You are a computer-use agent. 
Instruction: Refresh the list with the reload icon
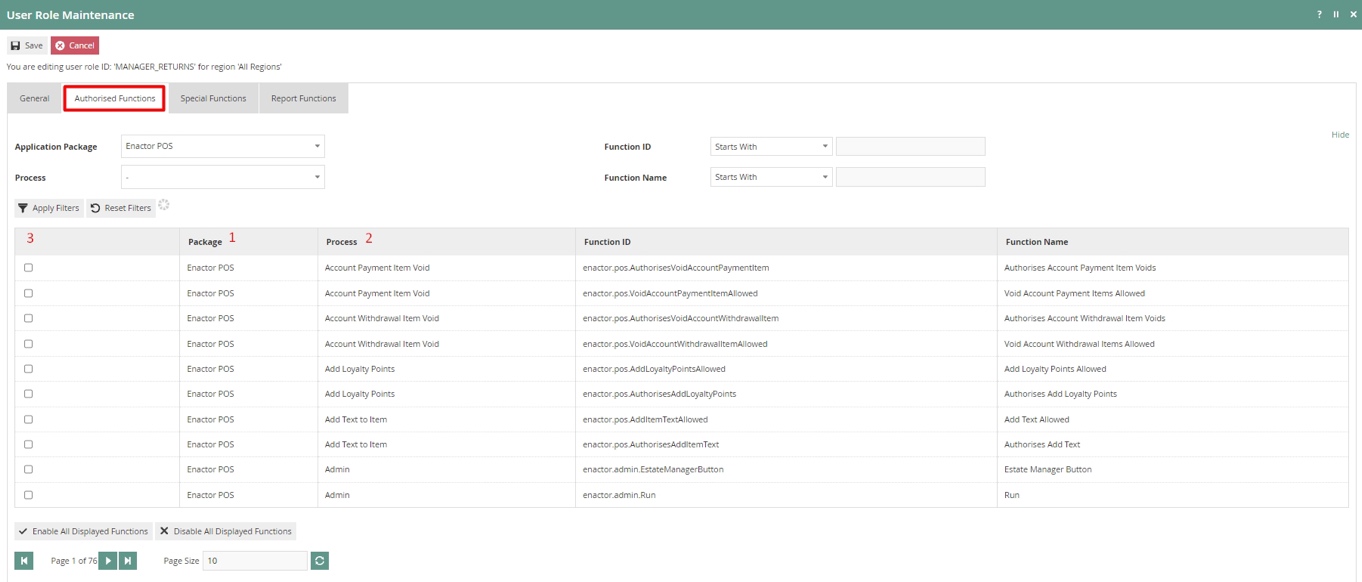[x=318, y=560]
